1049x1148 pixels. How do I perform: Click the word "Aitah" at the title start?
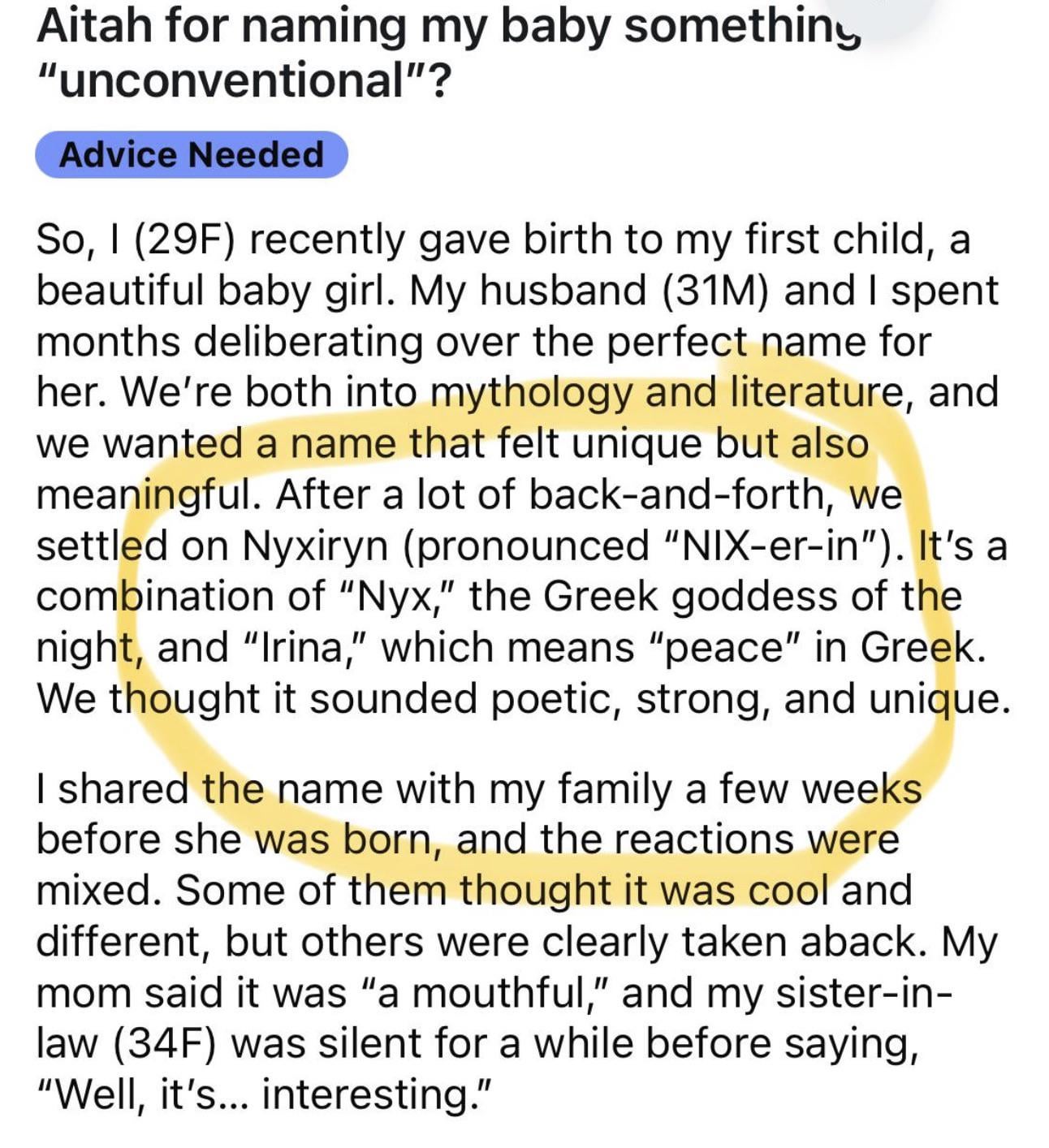click(x=93, y=27)
